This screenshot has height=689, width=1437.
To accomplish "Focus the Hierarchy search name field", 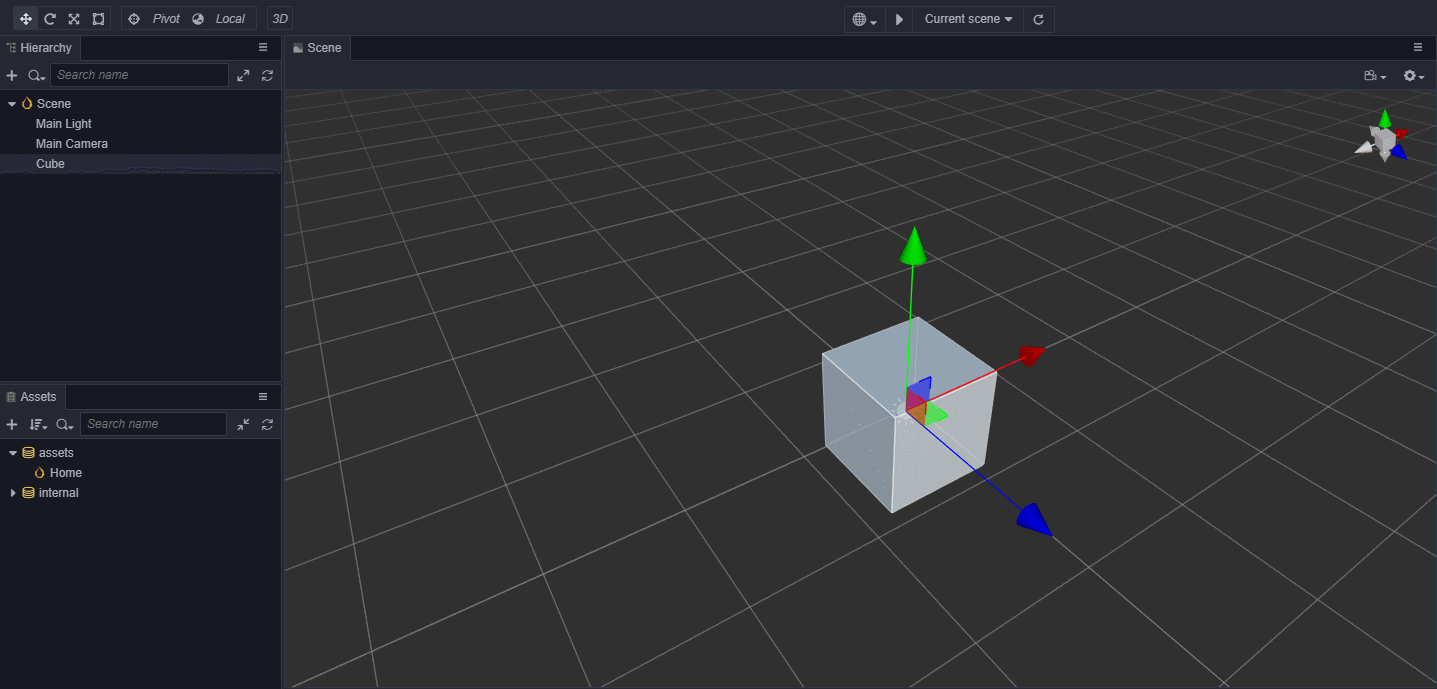I will [140, 75].
